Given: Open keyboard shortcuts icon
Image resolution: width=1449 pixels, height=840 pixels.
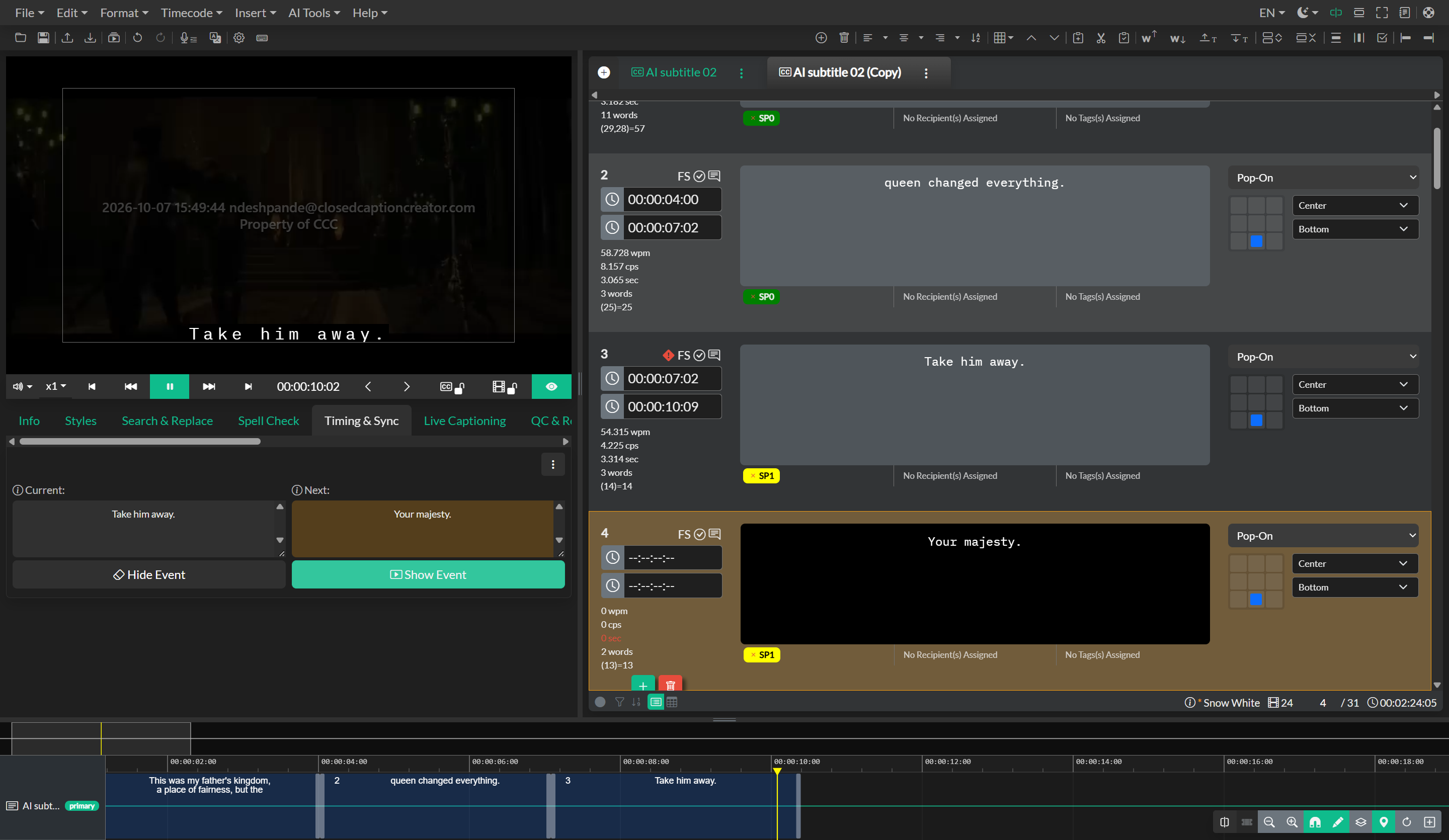Looking at the screenshot, I should [x=262, y=38].
